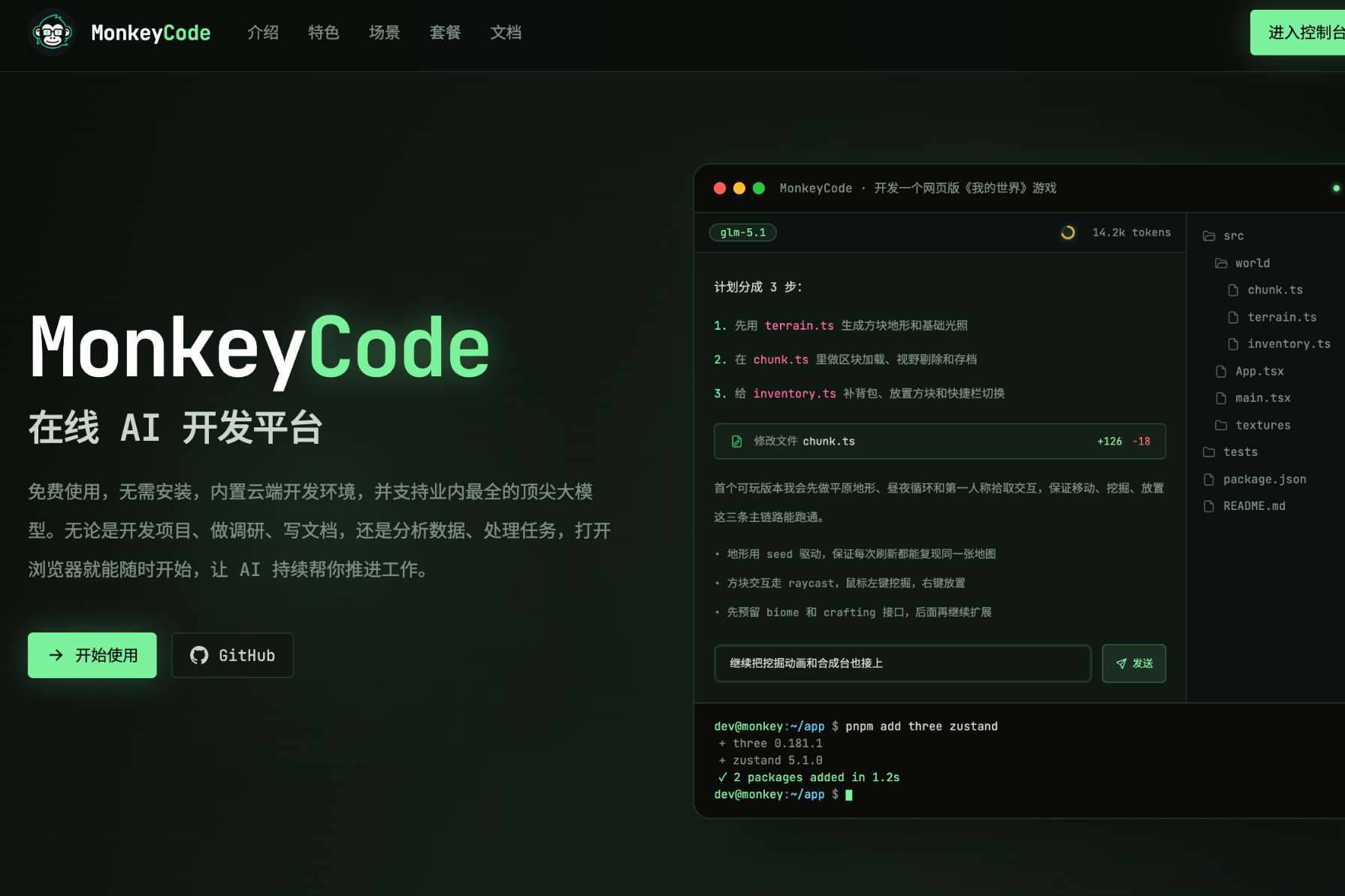Click the terminal cursor at the empty prompt
Screen dimensions: 1345x896
(849, 795)
